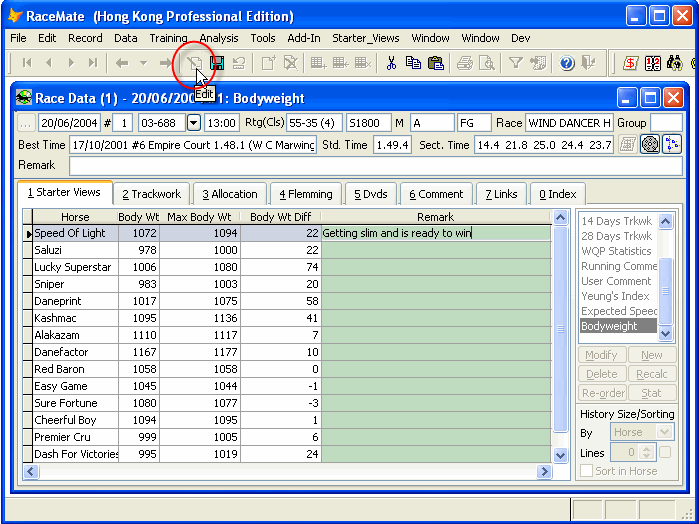
Task: Click the Copy icon in toolbar
Action: [413, 63]
